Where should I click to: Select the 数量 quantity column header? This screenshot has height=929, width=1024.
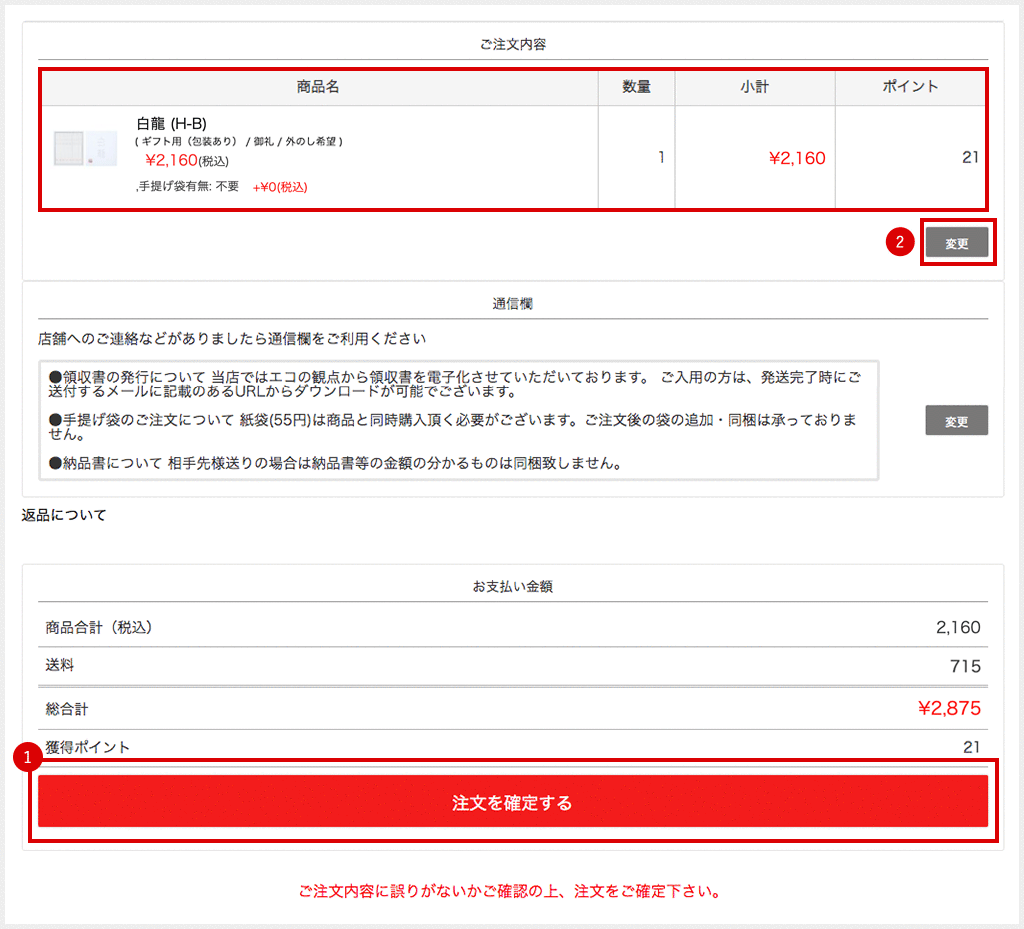(x=636, y=88)
